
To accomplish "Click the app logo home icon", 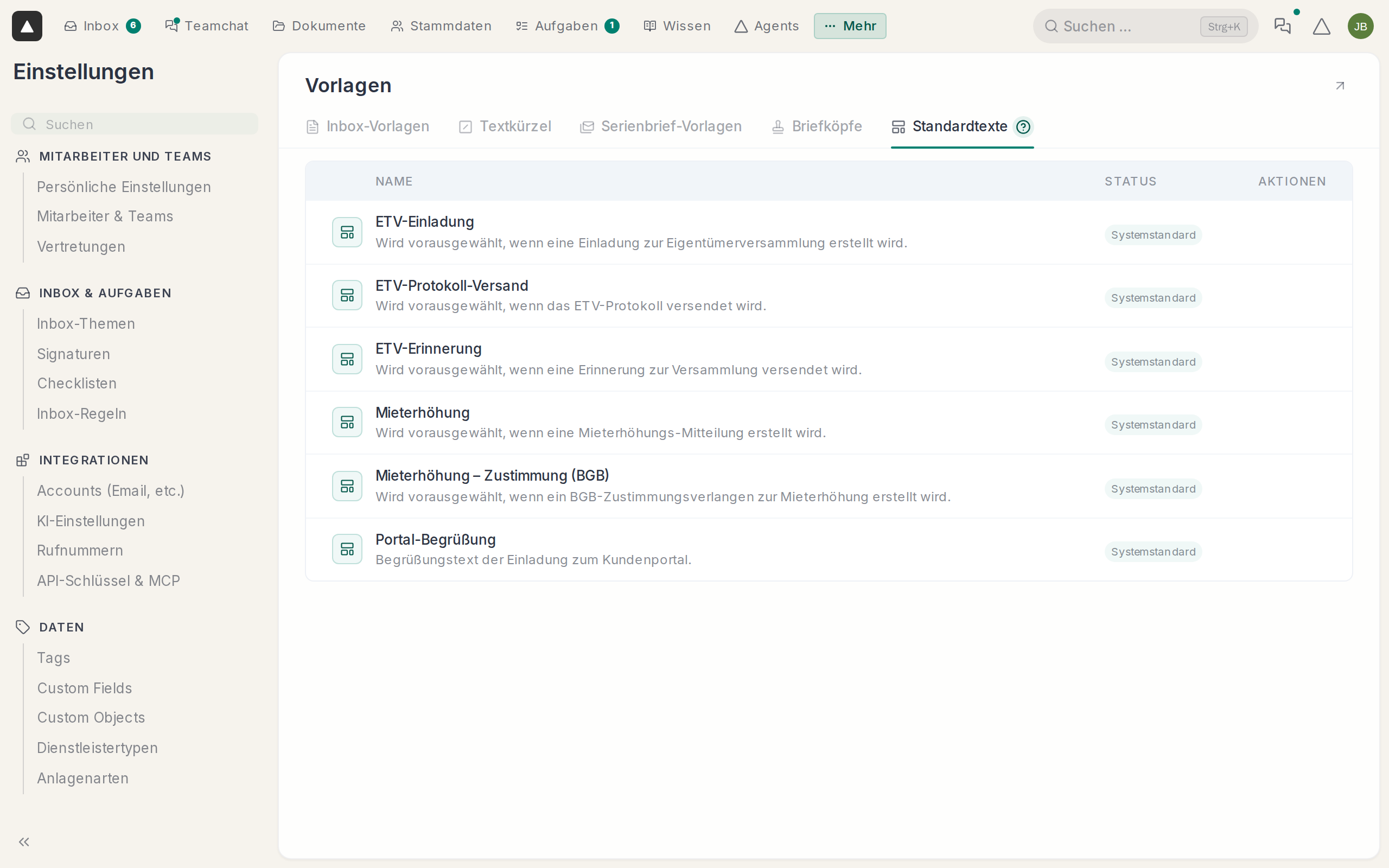I will [x=27, y=26].
